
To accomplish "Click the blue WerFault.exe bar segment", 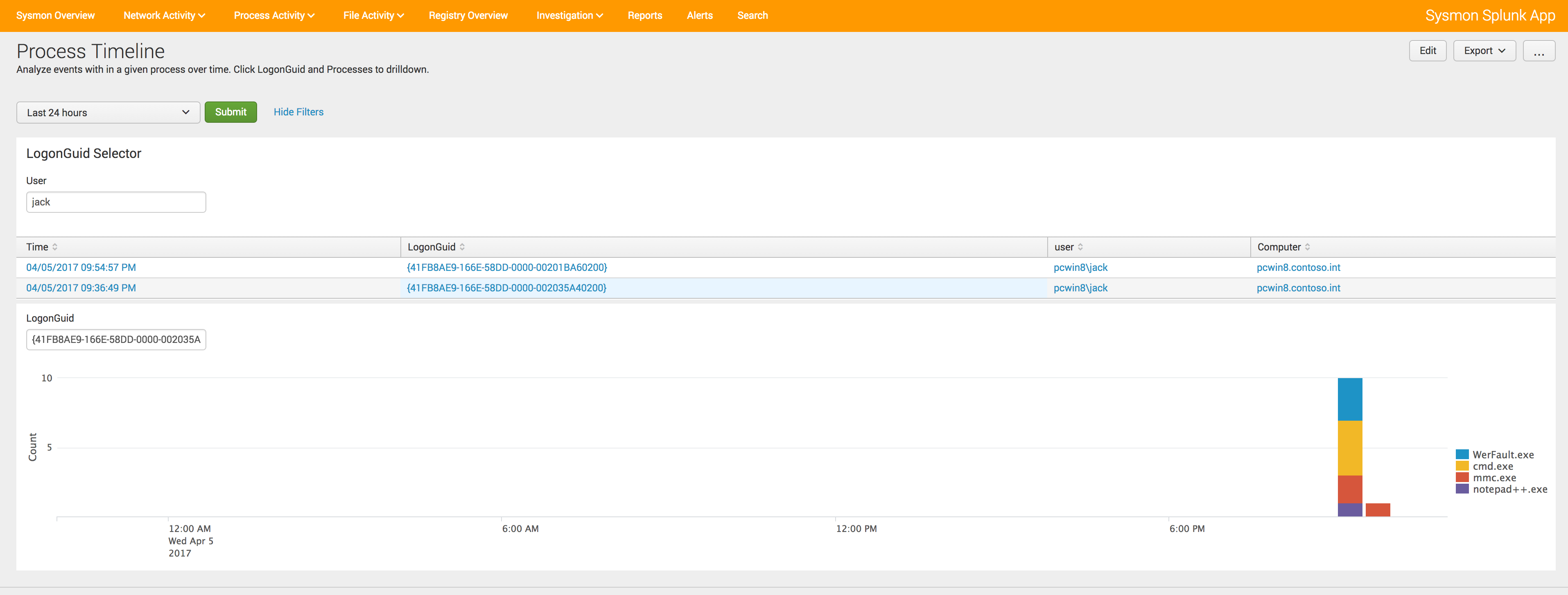I will tap(1349, 399).
